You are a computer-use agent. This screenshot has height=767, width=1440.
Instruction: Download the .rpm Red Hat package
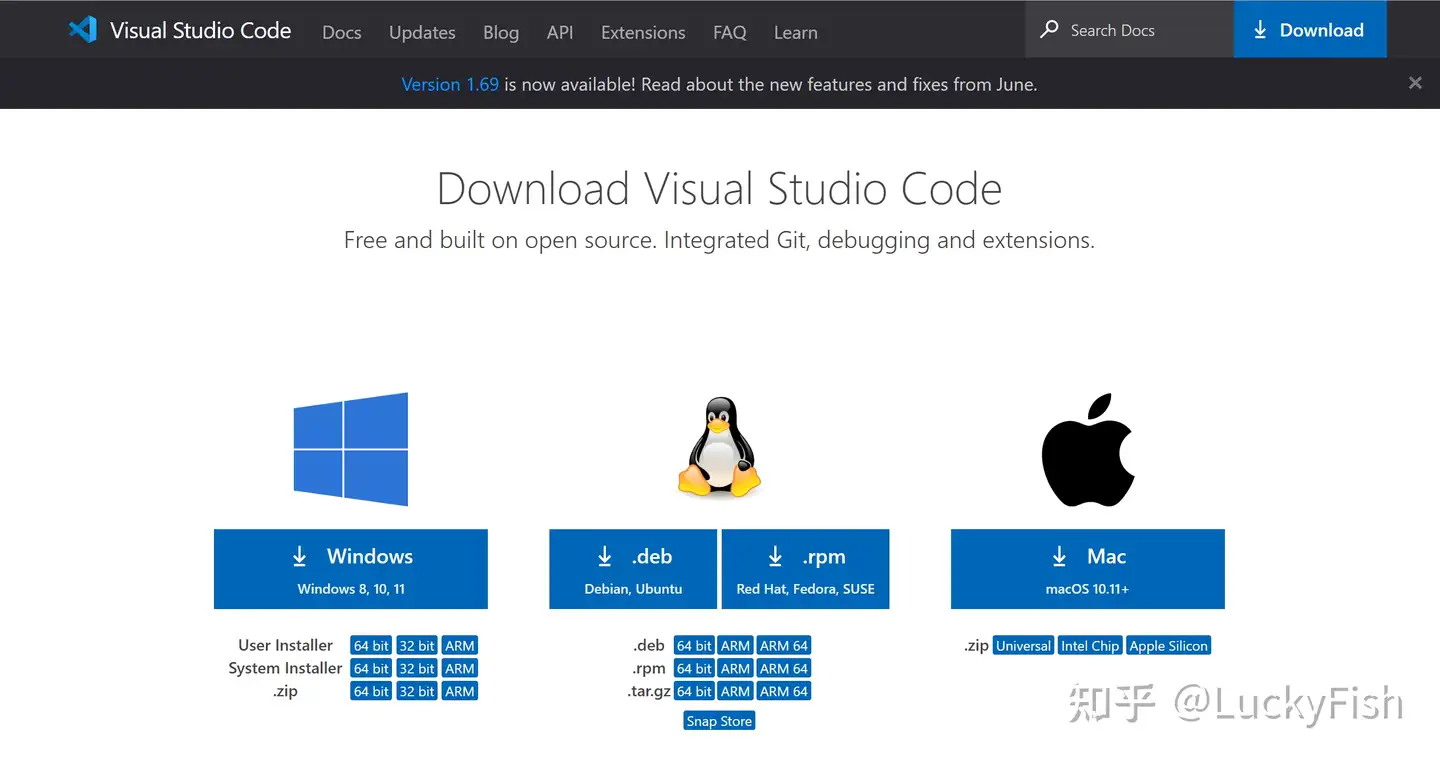[805, 569]
